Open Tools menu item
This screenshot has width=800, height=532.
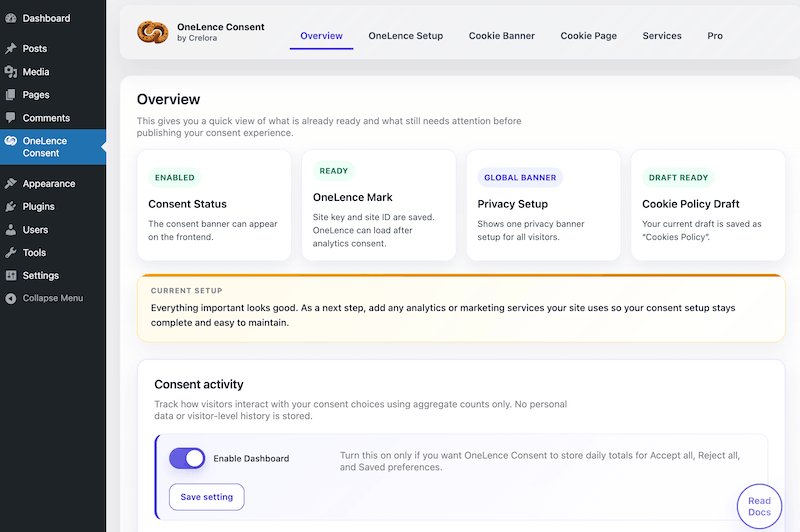tap(34, 252)
